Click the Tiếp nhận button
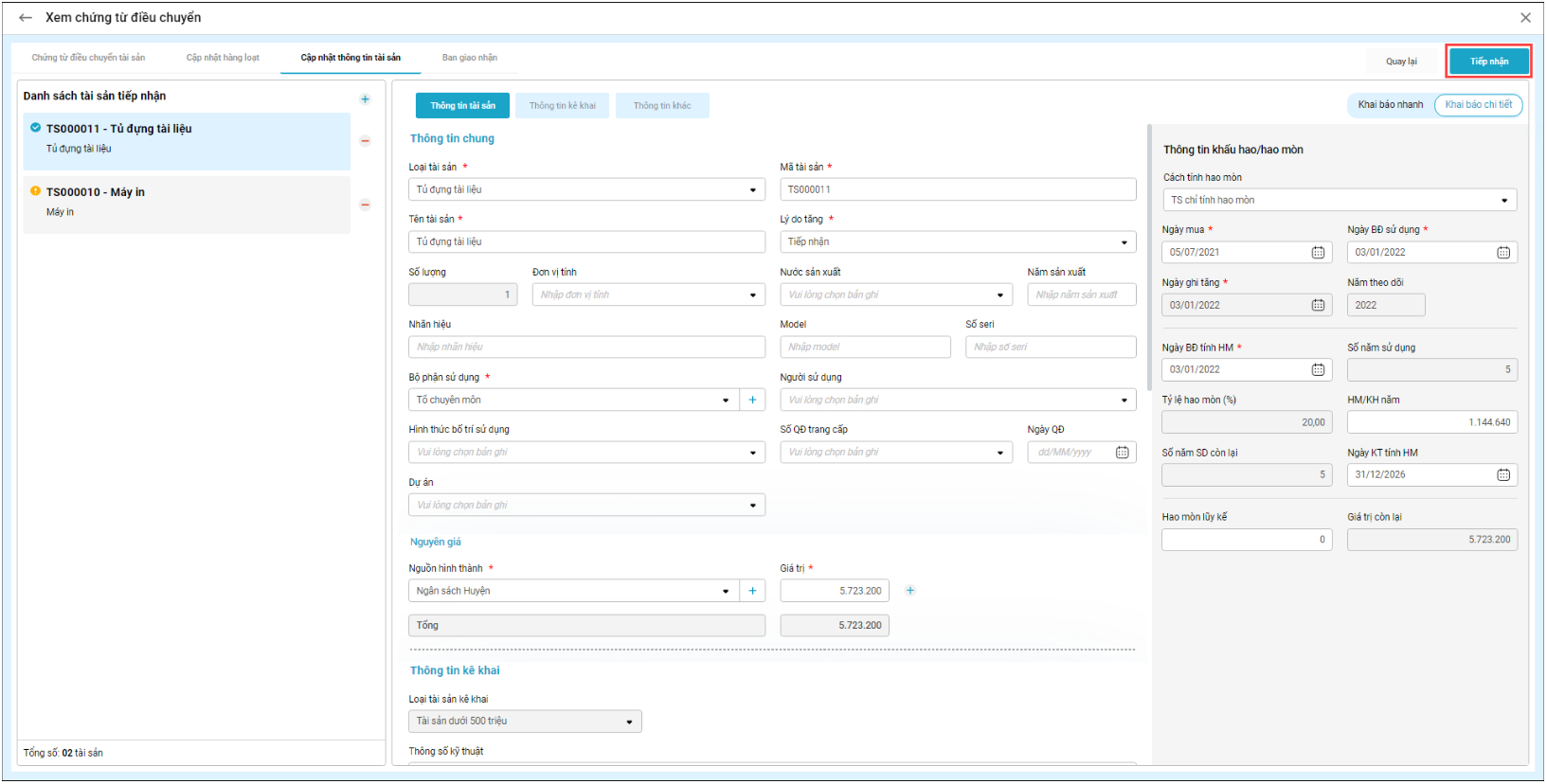Viewport: 1547px width, 784px height. point(1488,62)
